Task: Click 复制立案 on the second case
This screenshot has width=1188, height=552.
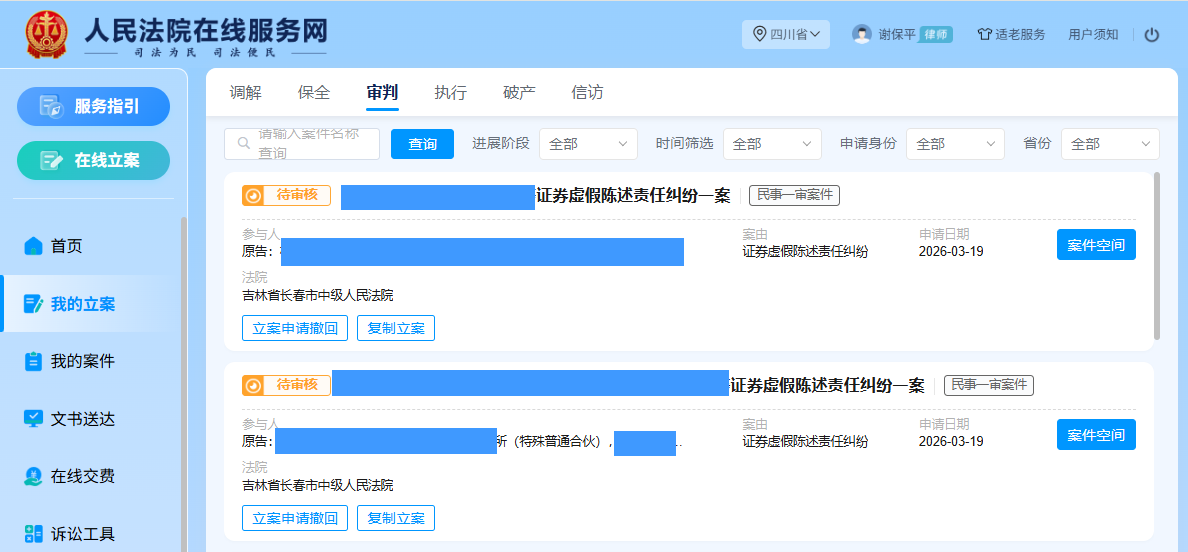Action: pyautogui.click(x=395, y=518)
